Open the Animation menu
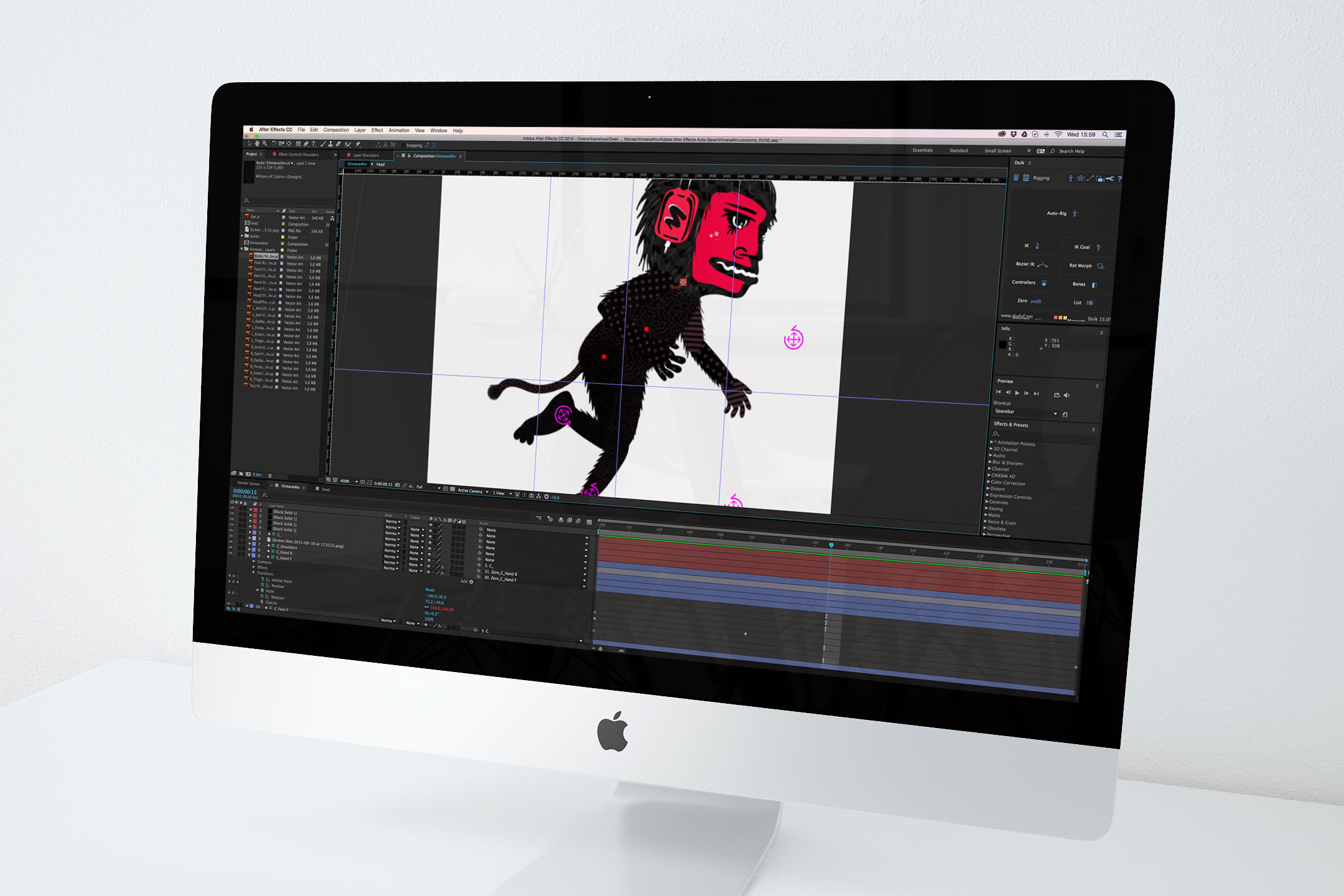Viewport: 1344px width, 896px height. [x=399, y=130]
